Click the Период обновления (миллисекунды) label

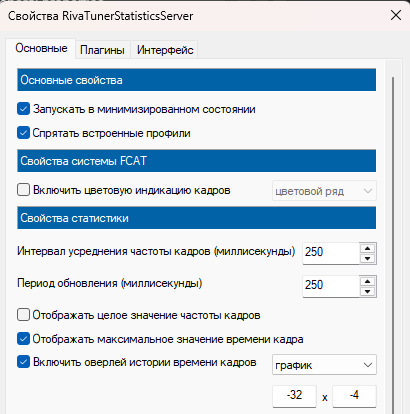[x=110, y=283]
